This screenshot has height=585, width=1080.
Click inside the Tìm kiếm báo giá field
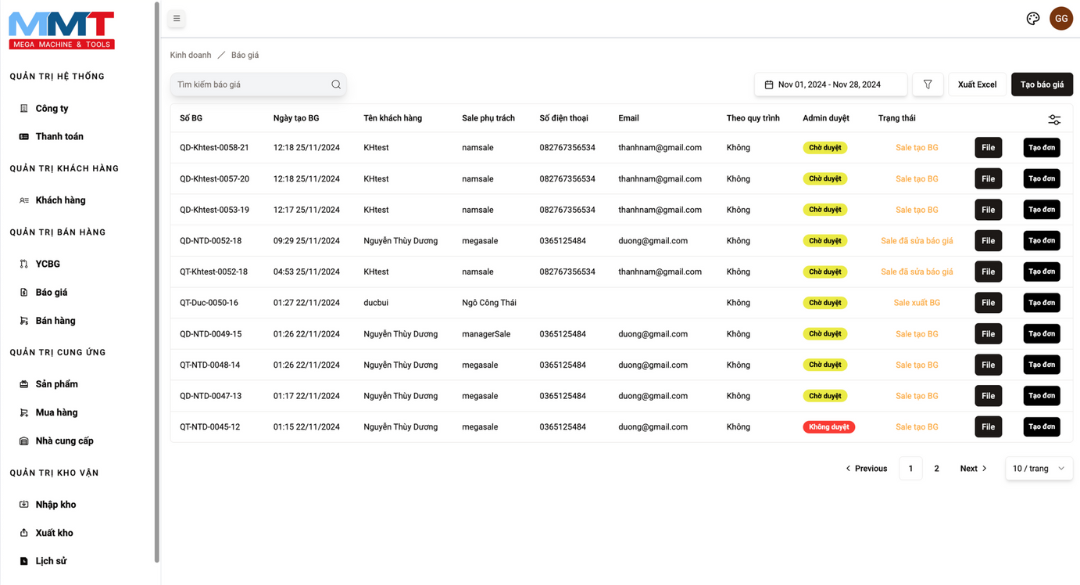[x=250, y=85]
